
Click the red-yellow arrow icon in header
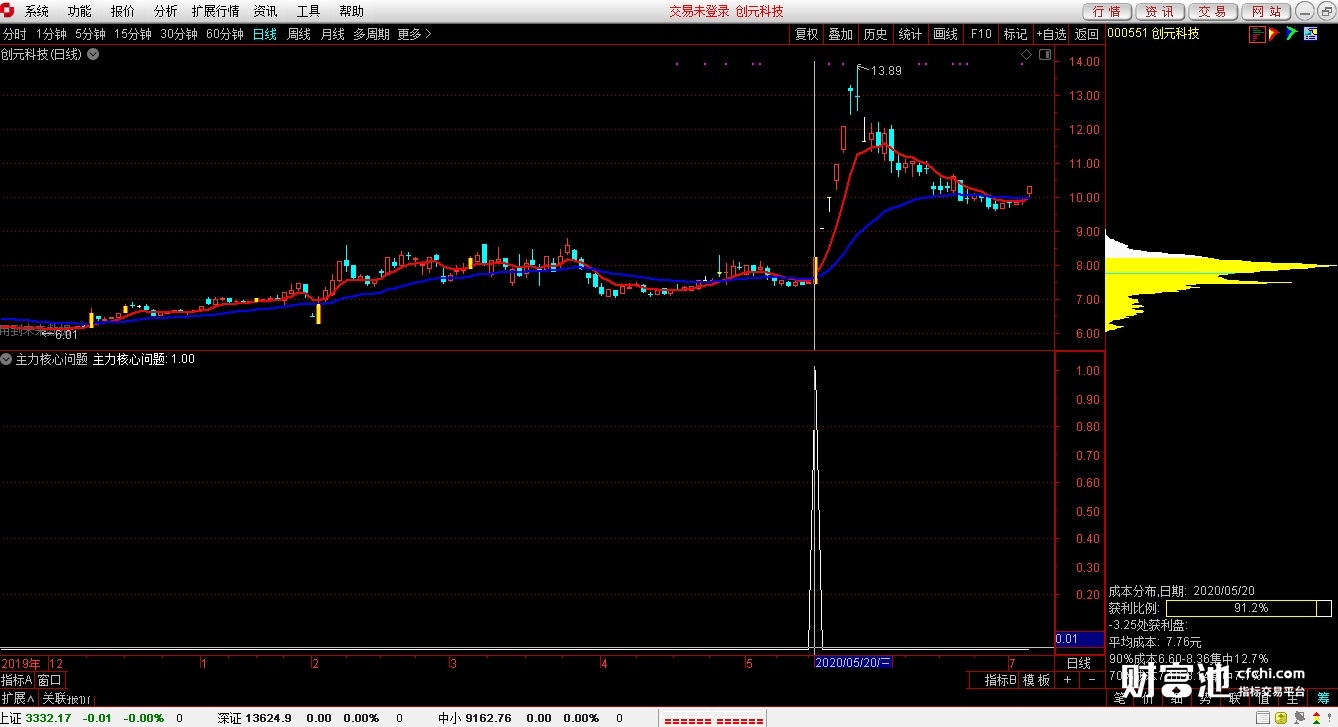1275,34
